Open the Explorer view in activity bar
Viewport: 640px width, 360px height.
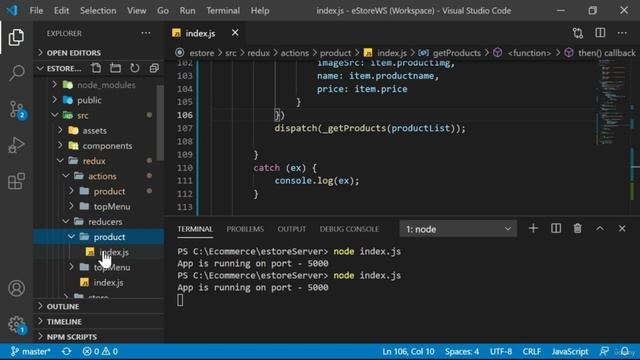[x=16, y=37]
